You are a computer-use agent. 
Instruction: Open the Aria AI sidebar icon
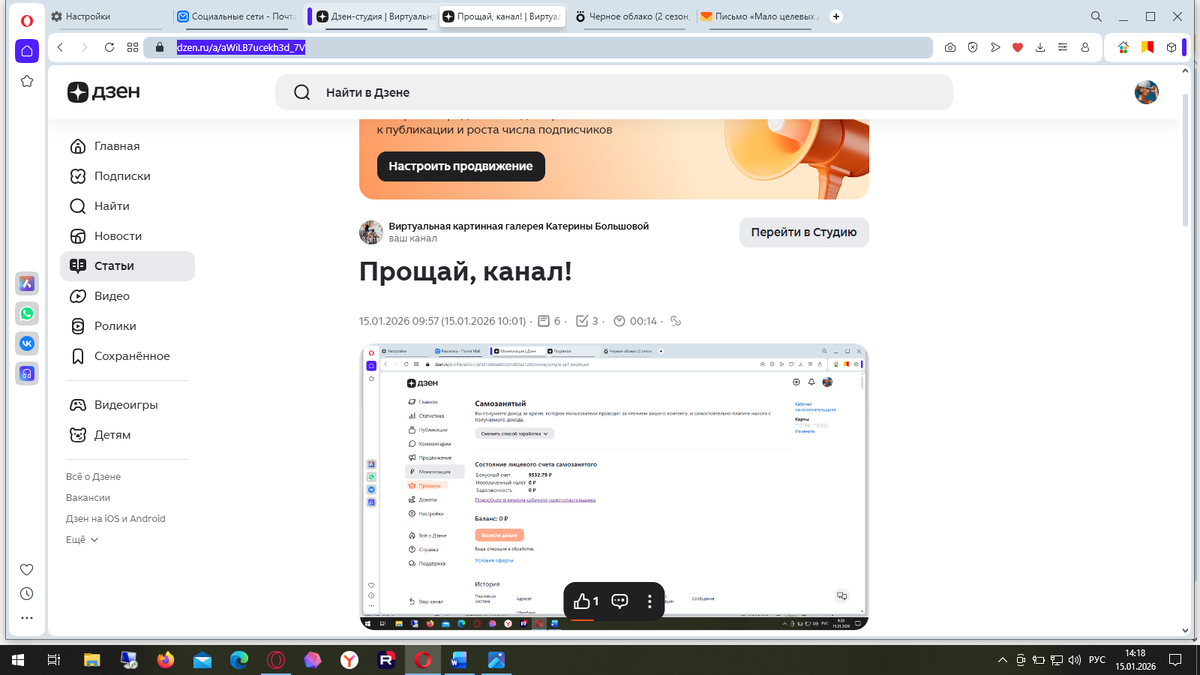tap(27, 283)
